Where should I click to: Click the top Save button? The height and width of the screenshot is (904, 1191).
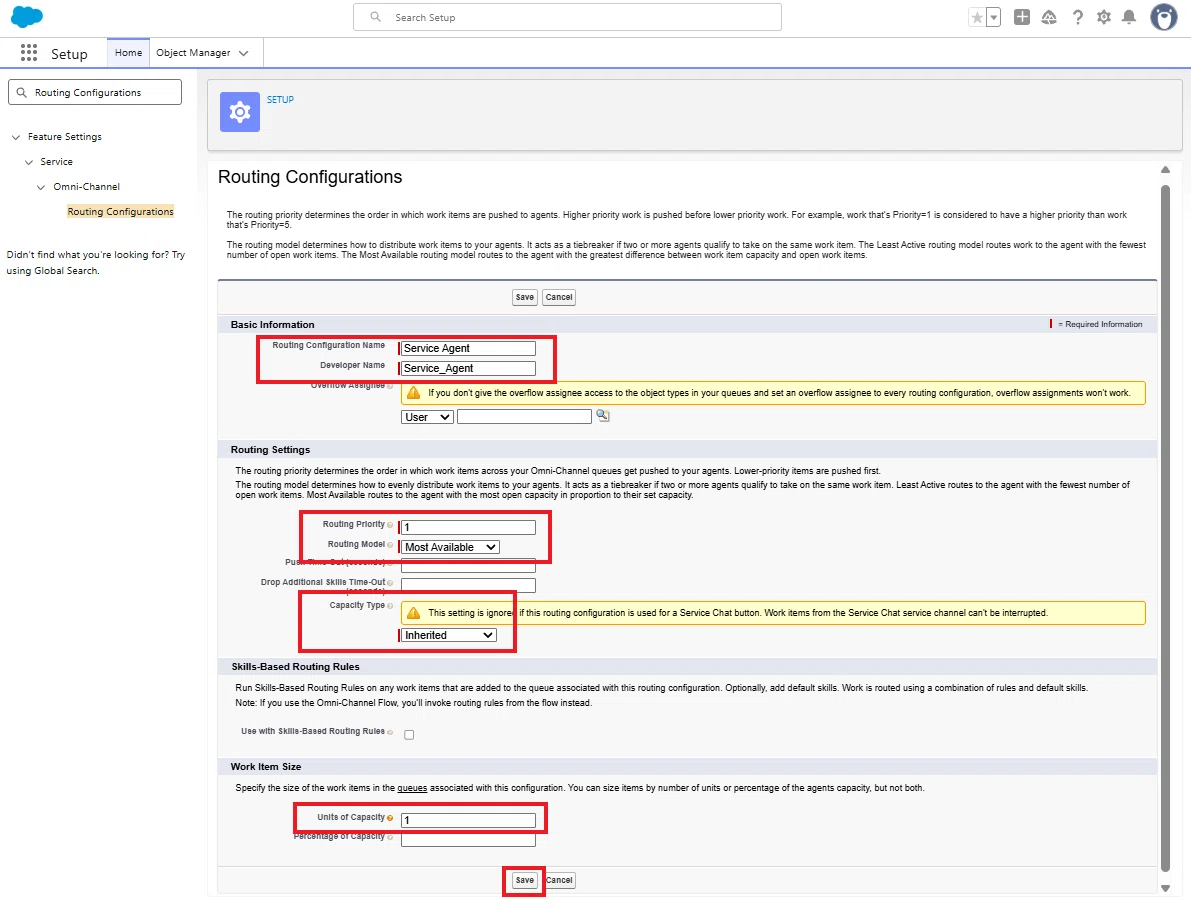[525, 297]
